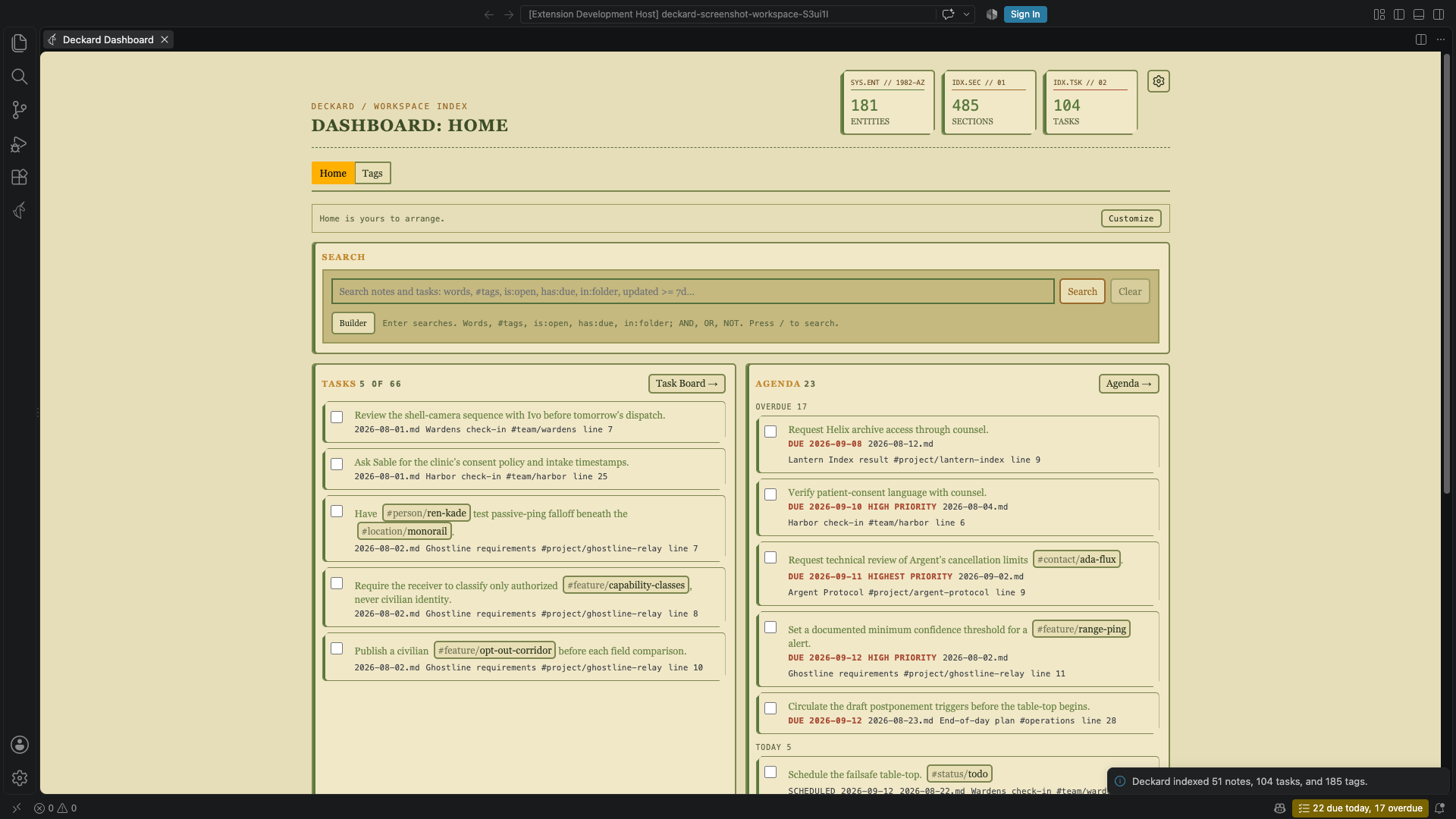Split the editor right
1456x819 pixels.
pos(1421,39)
